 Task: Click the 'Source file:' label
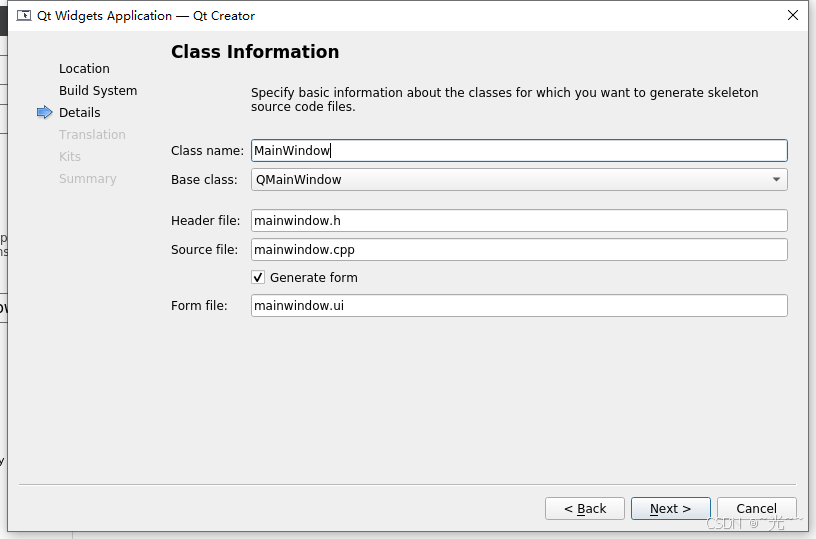tap(205, 250)
